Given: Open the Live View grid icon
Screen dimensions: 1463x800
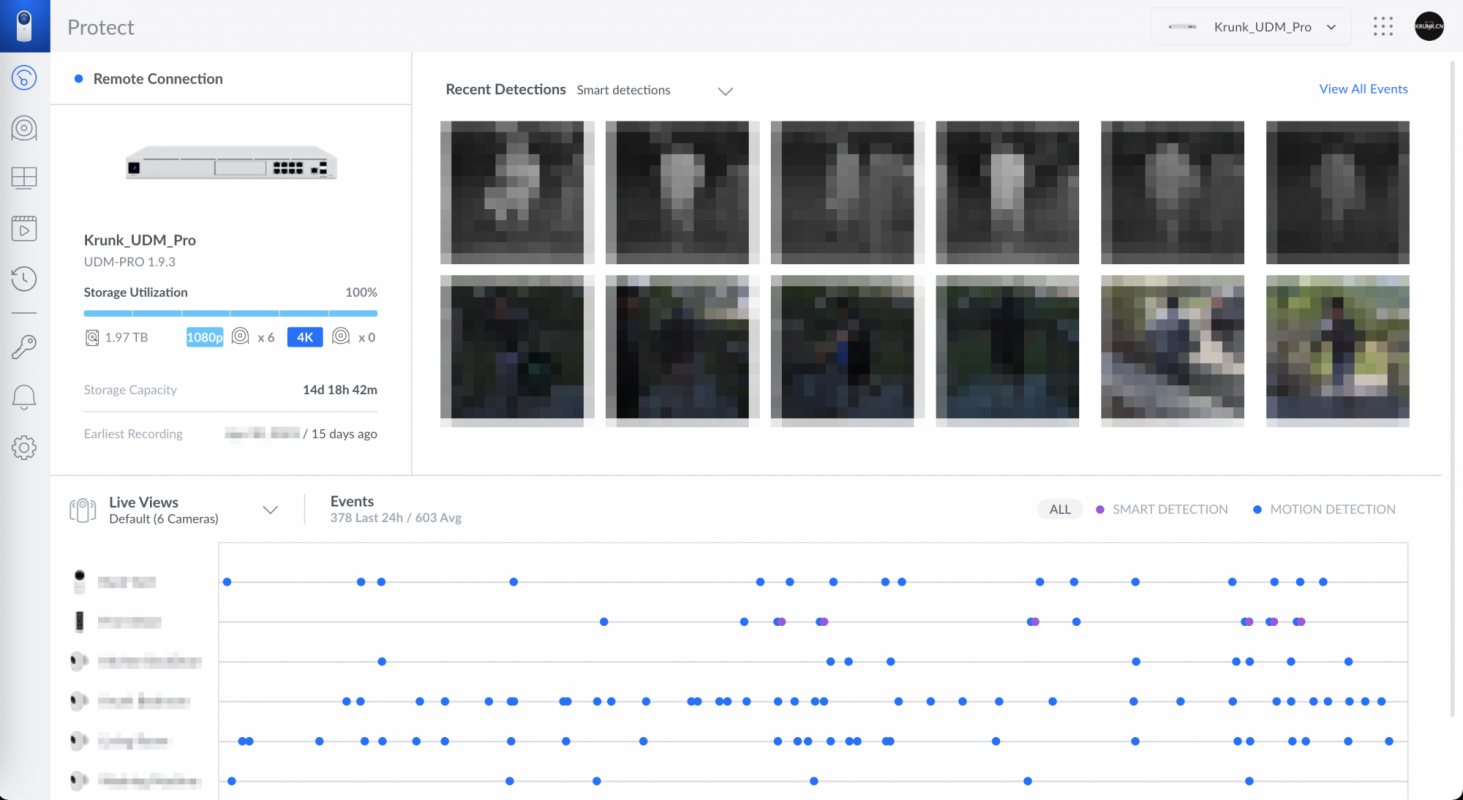Looking at the screenshot, I should [x=24, y=178].
